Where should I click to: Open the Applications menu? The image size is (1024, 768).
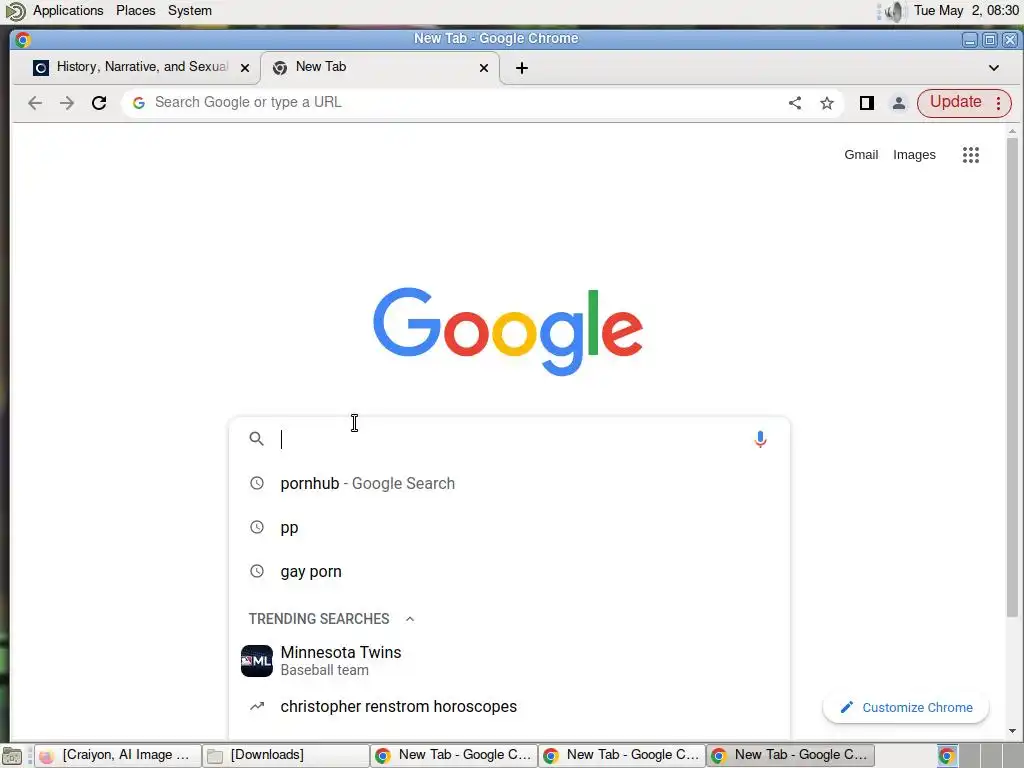68,10
